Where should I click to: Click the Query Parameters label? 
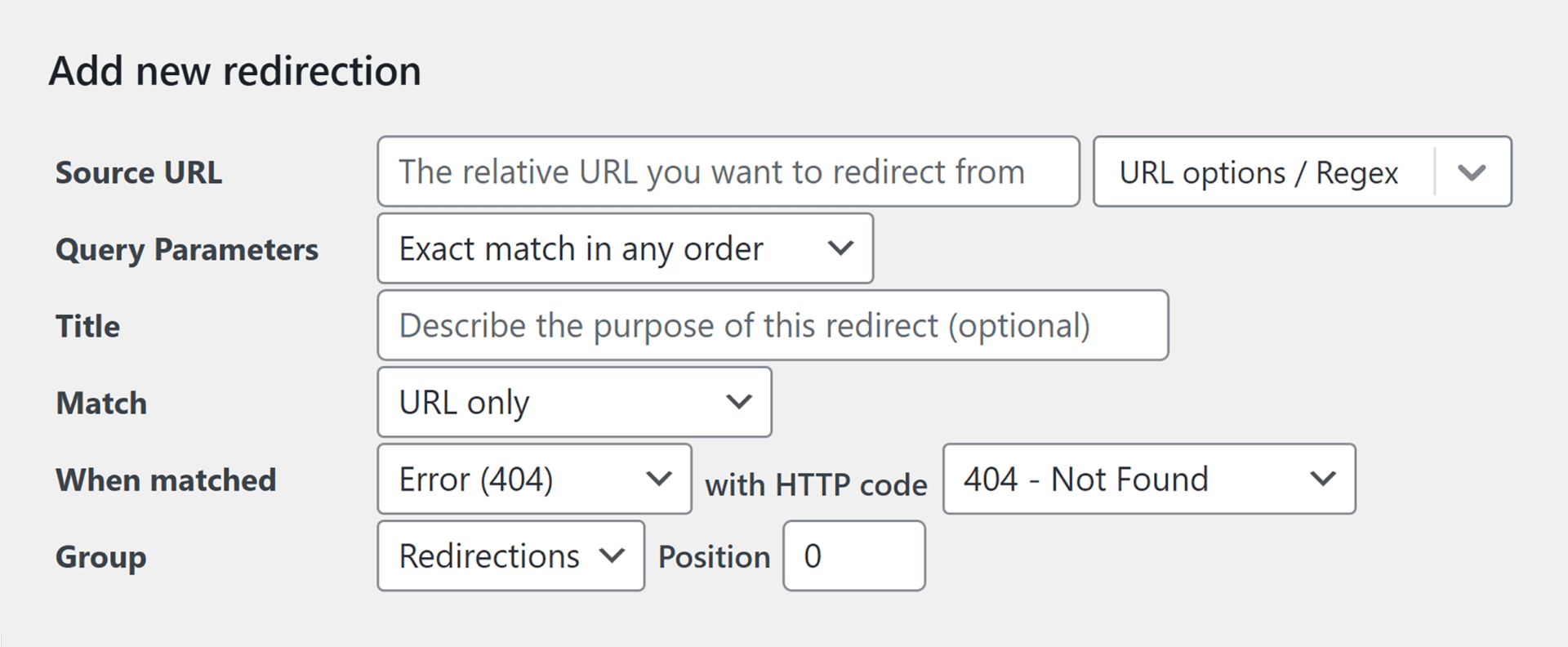click(187, 249)
